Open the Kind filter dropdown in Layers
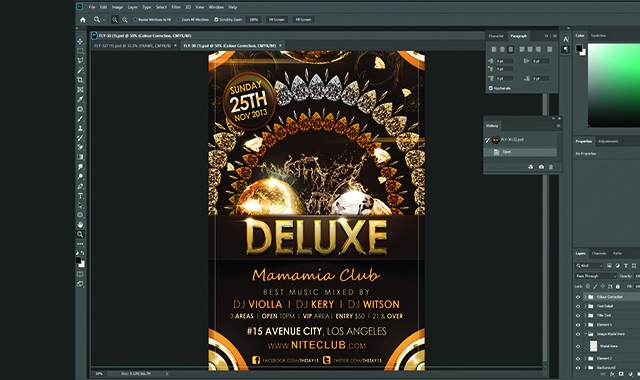 589,266
